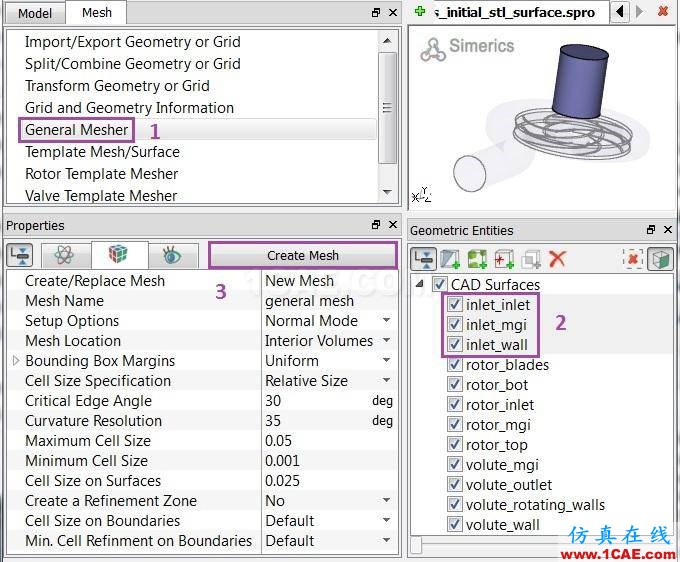Image resolution: width=680 pixels, height=562 pixels.
Task: Select Transform Geometry or Grid
Action: tap(117, 85)
